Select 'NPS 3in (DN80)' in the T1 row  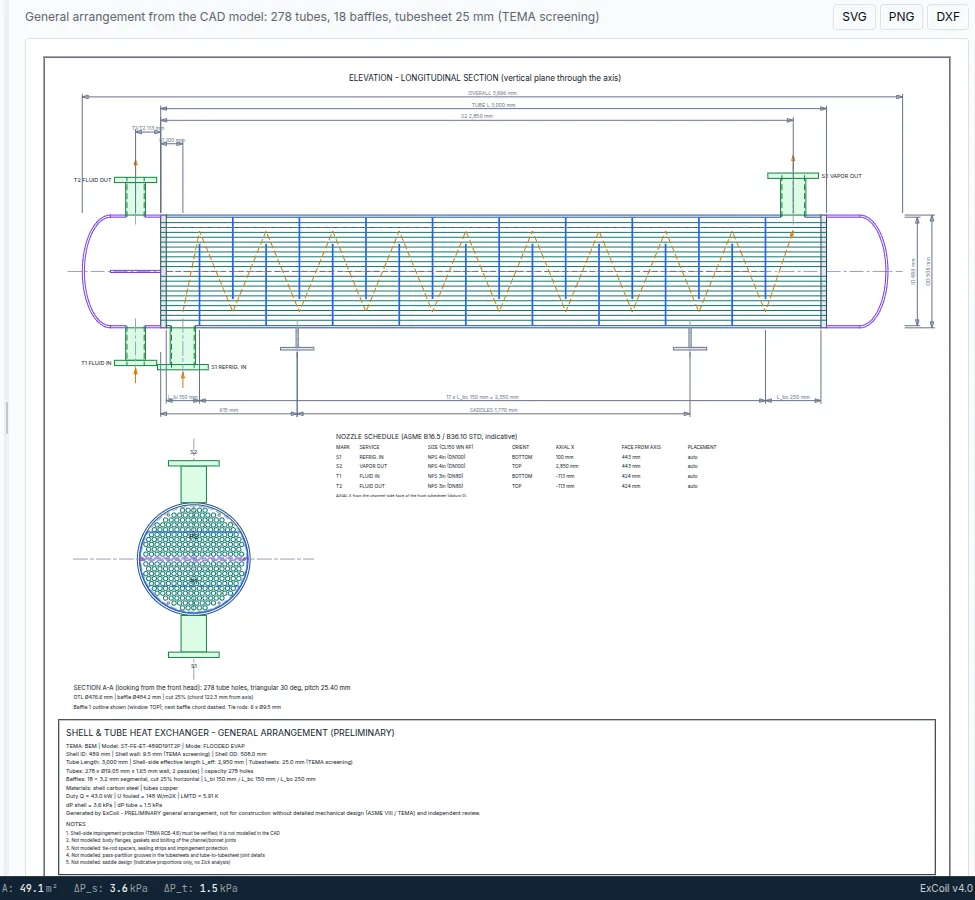point(446,476)
